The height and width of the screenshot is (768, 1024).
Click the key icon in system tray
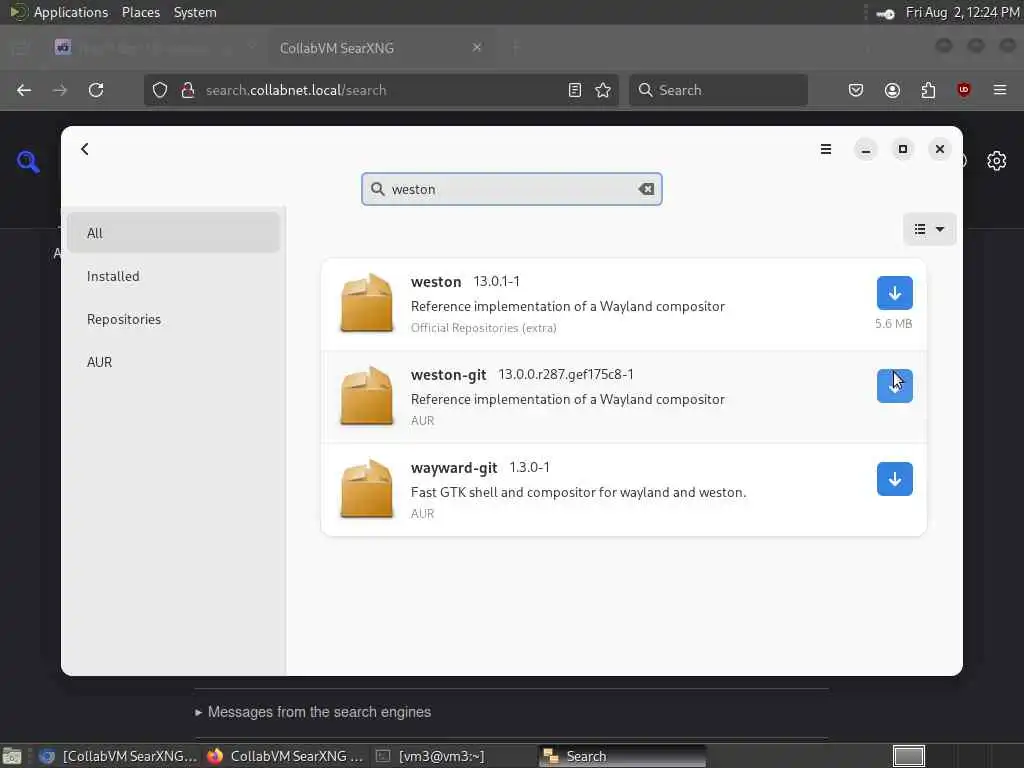886,13
